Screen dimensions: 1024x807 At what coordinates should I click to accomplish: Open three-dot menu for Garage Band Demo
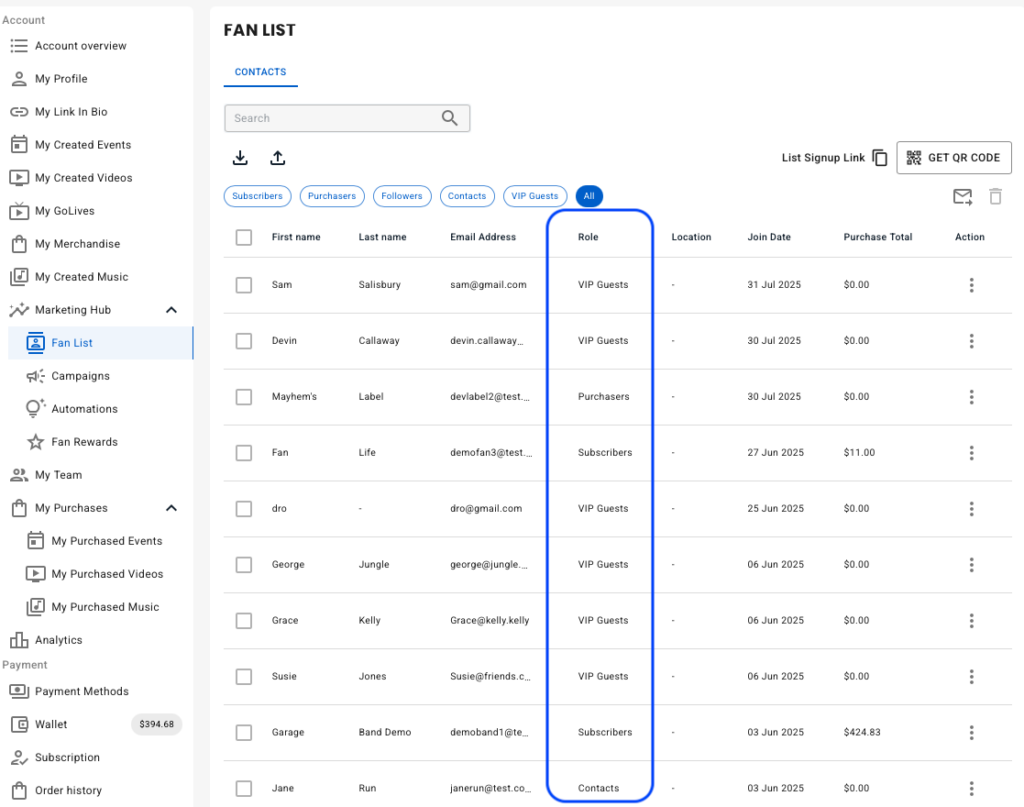tap(971, 733)
